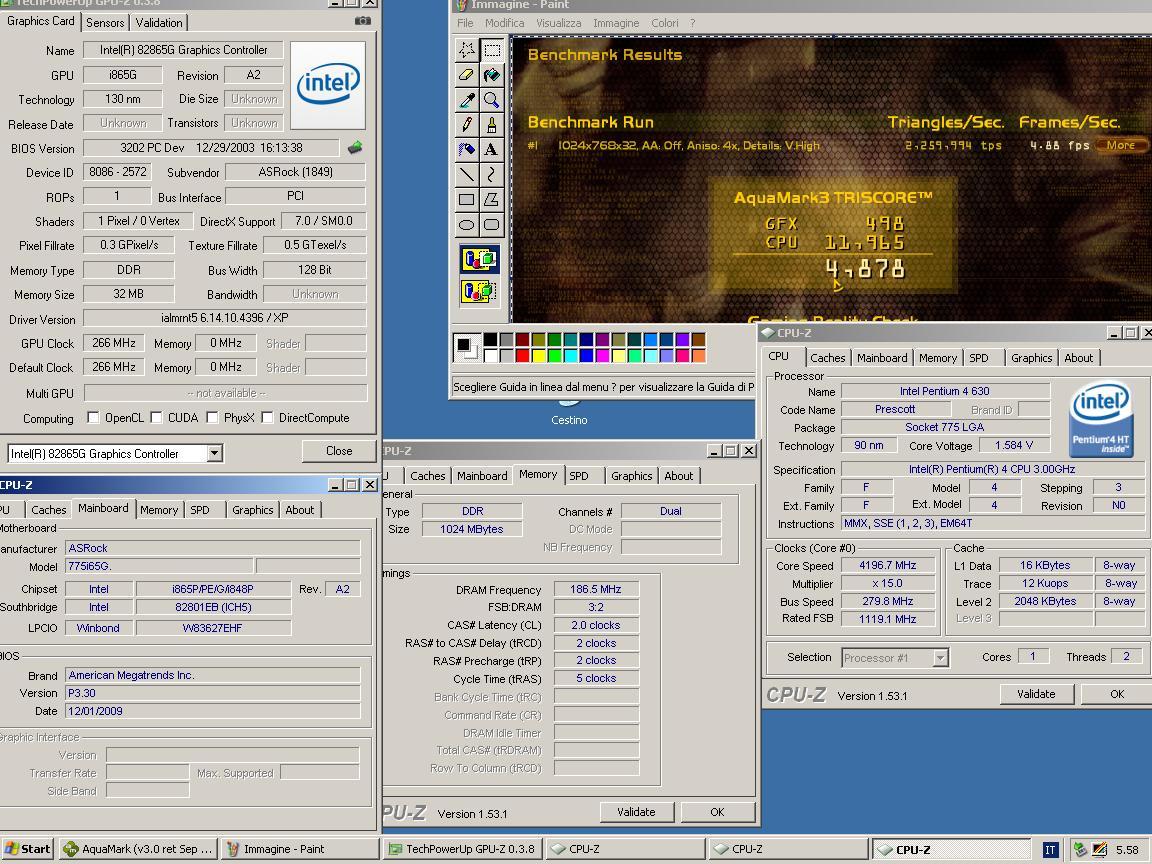The height and width of the screenshot is (864, 1152).
Task: Pick the yellow color swatch in palette
Action: [539, 356]
